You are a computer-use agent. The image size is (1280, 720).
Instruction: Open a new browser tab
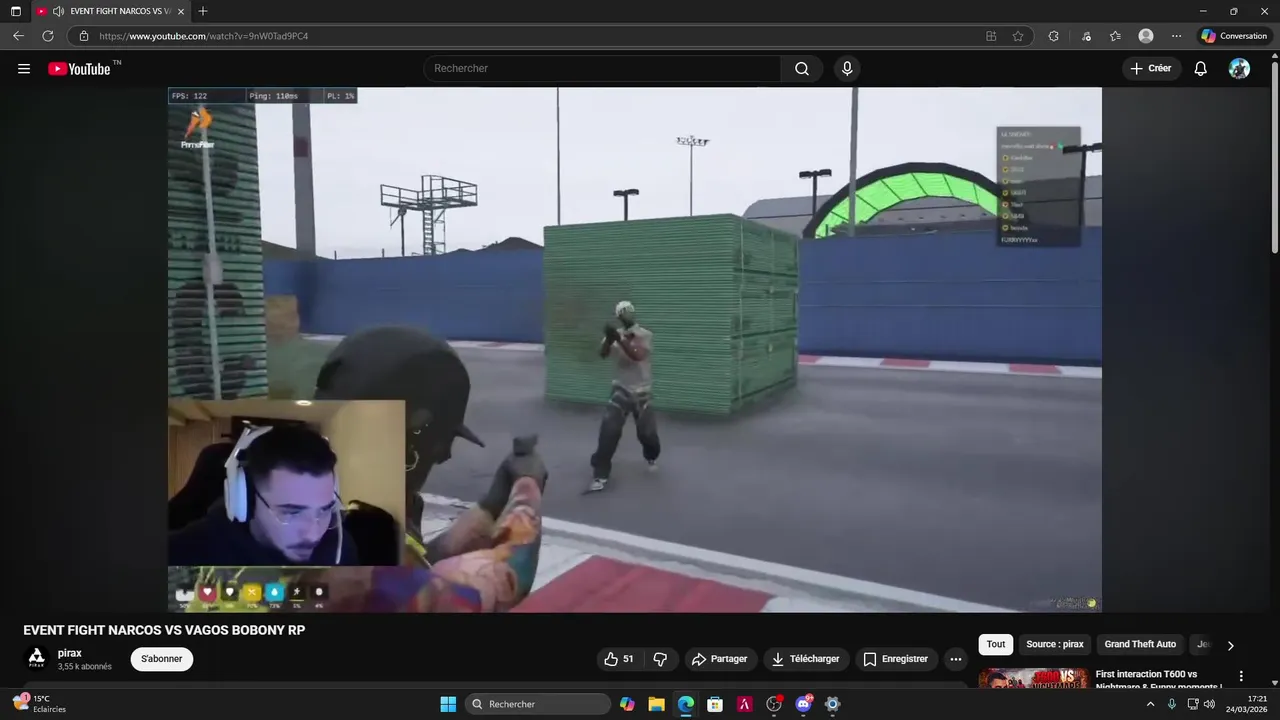click(203, 11)
